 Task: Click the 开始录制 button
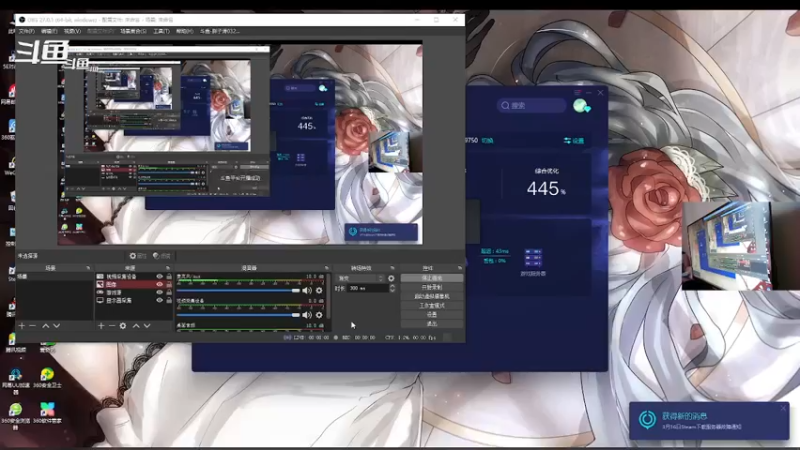click(432, 287)
